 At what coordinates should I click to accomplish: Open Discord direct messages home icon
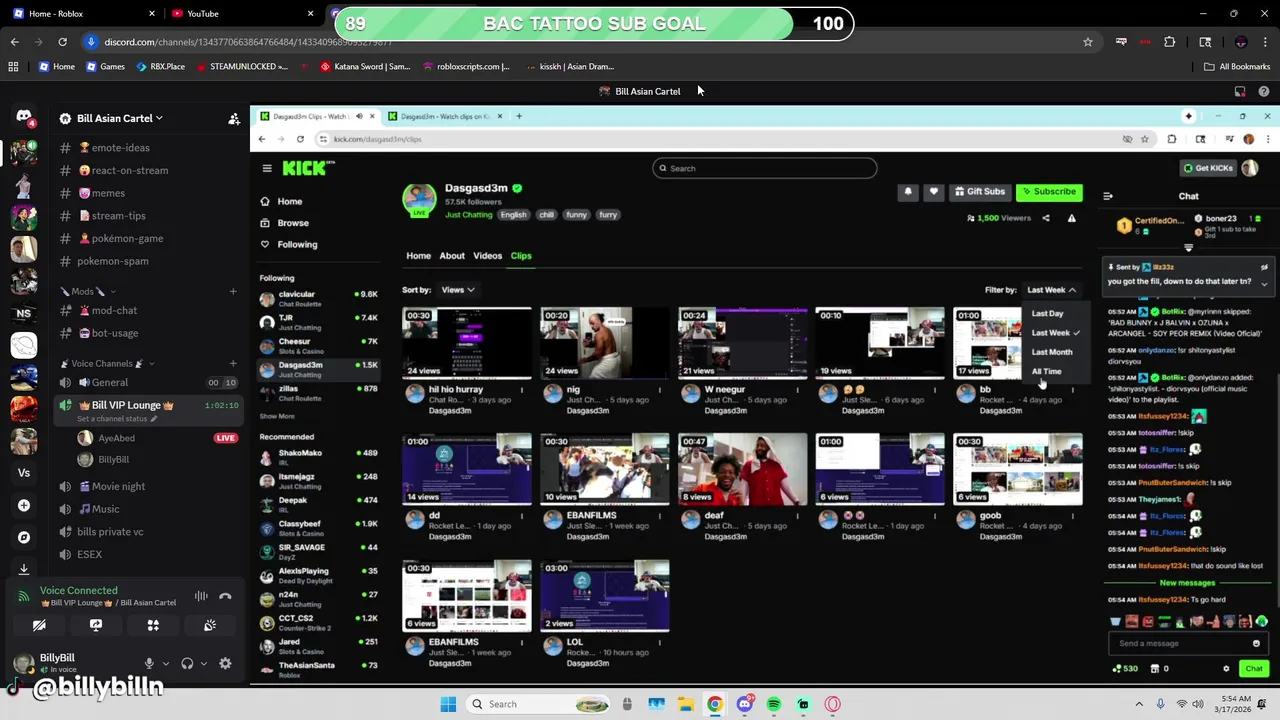(x=24, y=117)
